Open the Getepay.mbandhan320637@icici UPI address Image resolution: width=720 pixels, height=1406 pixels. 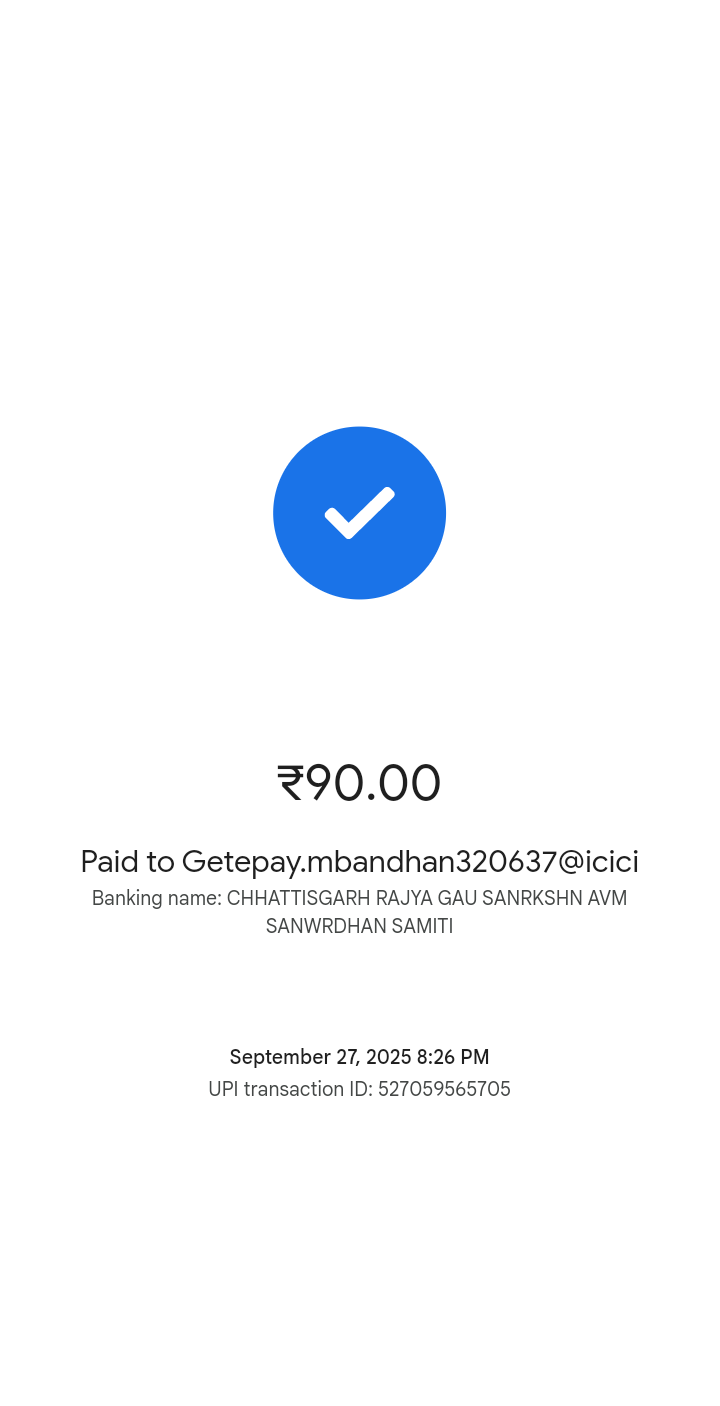(x=410, y=862)
